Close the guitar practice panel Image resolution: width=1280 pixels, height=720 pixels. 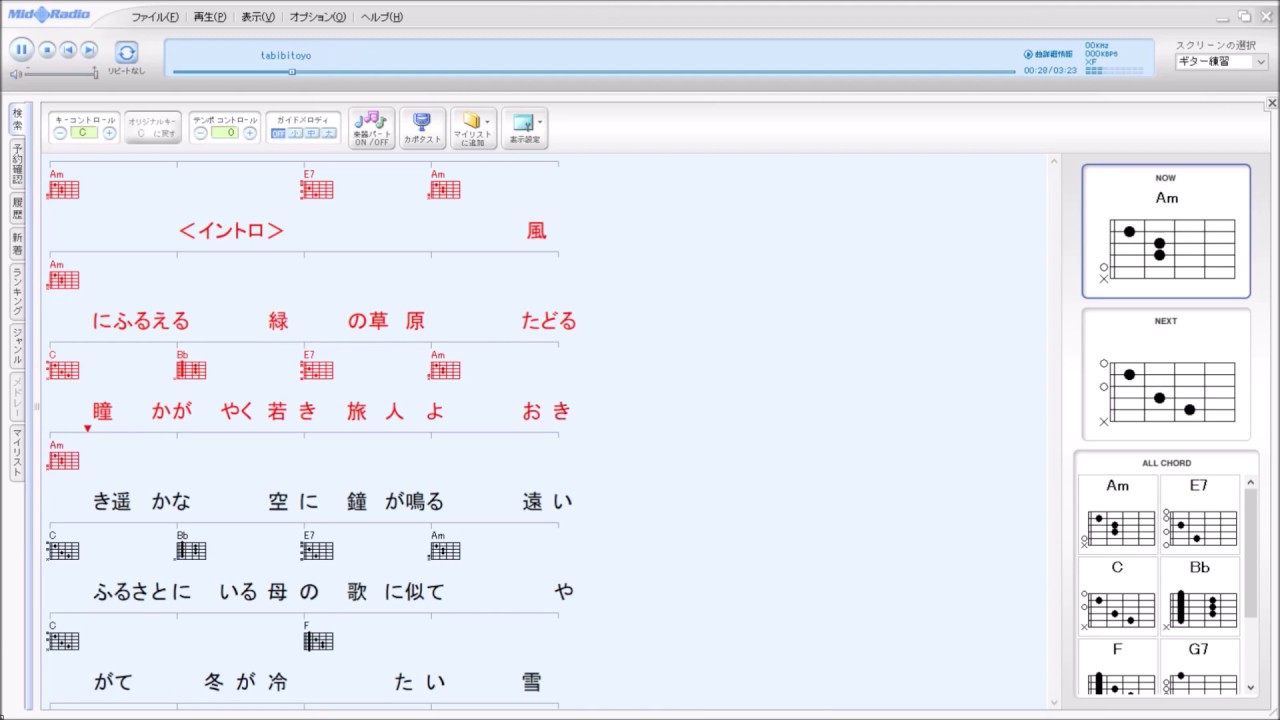pos(1272,103)
